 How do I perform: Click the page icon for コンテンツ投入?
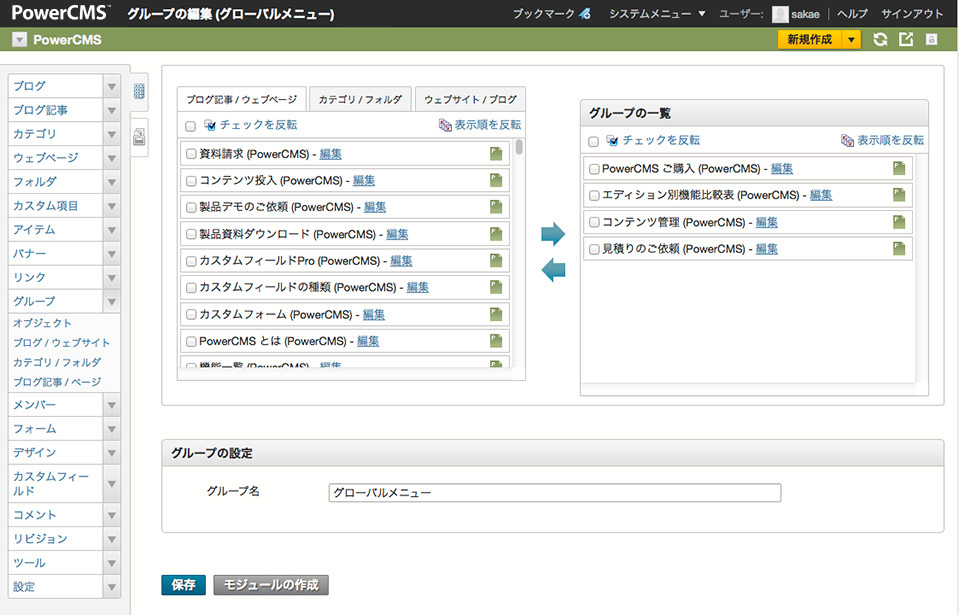pyautogui.click(x=496, y=180)
